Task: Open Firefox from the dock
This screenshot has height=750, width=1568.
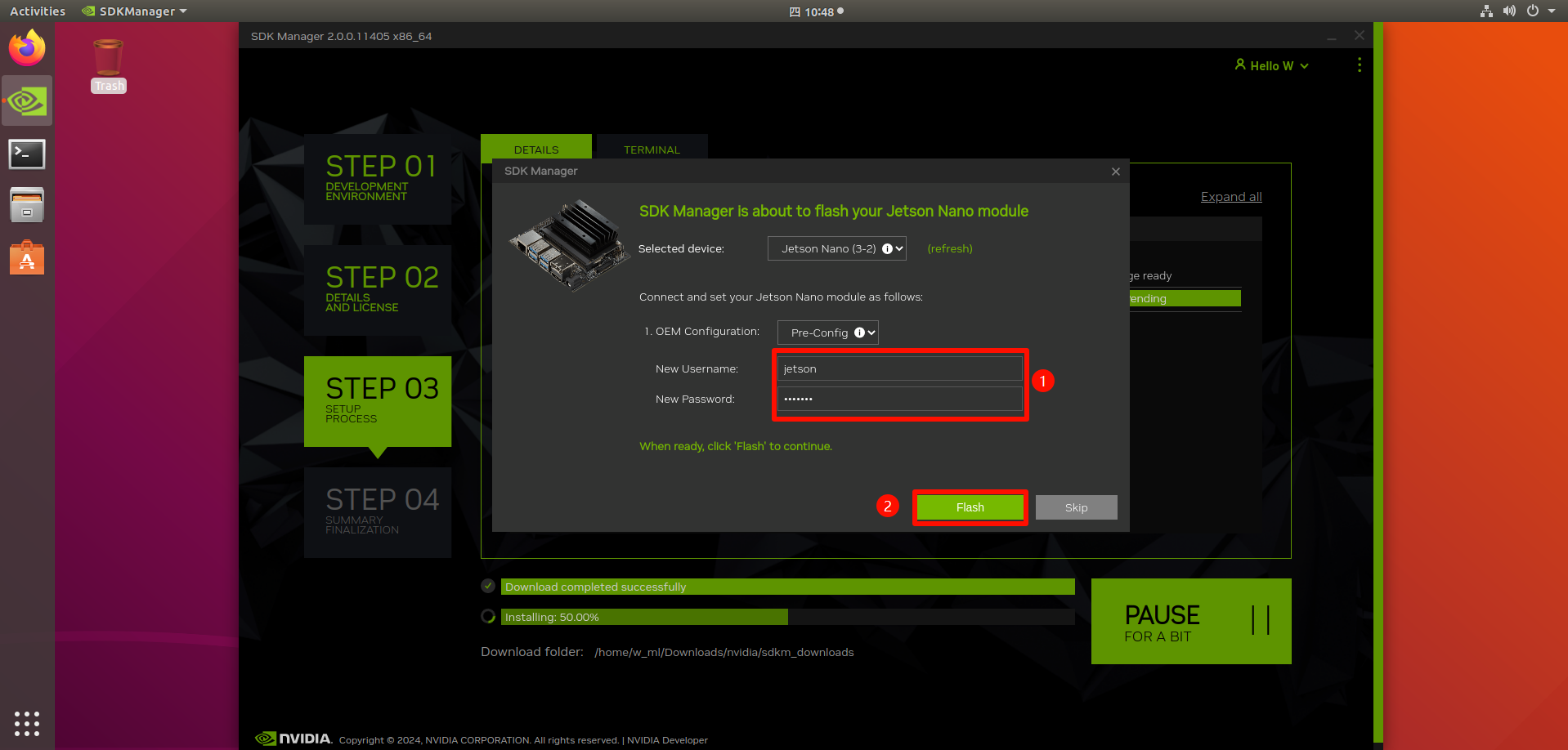Action: 27,48
